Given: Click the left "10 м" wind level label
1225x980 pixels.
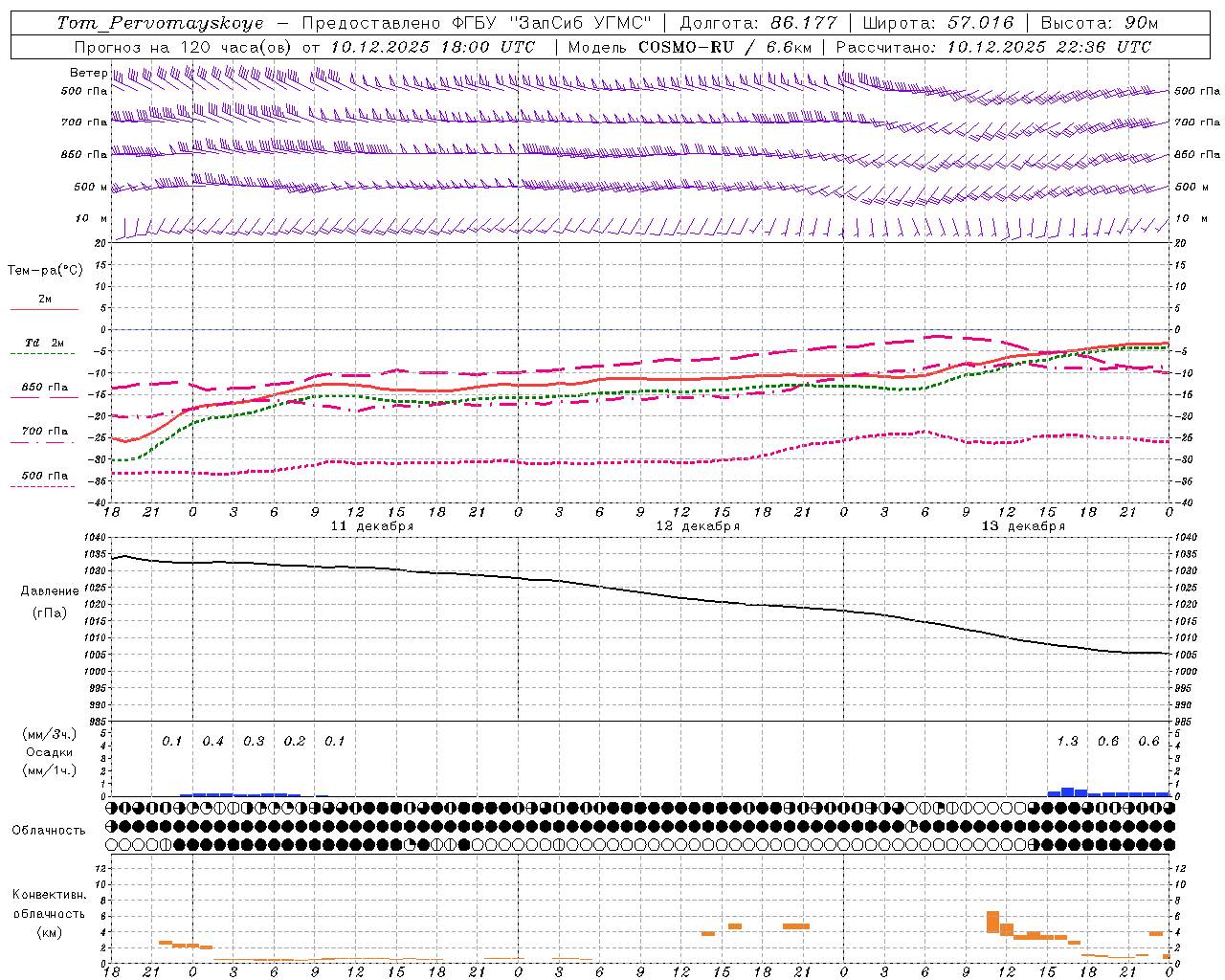Looking at the screenshot, I should click(x=92, y=219).
